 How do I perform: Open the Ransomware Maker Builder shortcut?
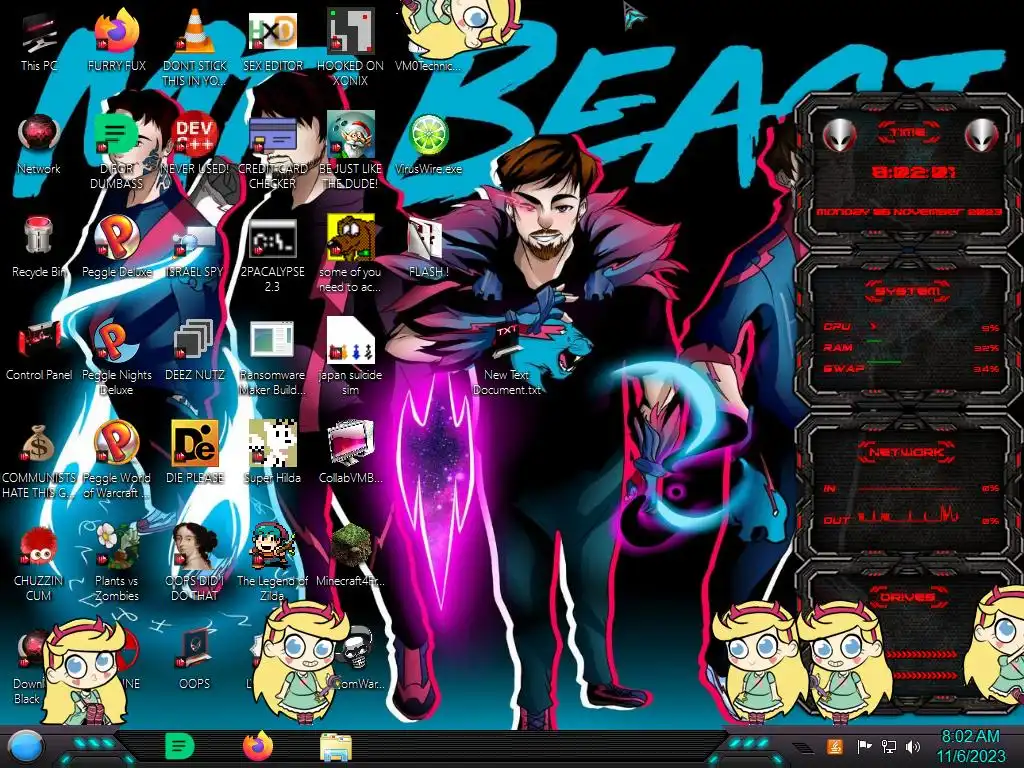tap(272, 358)
